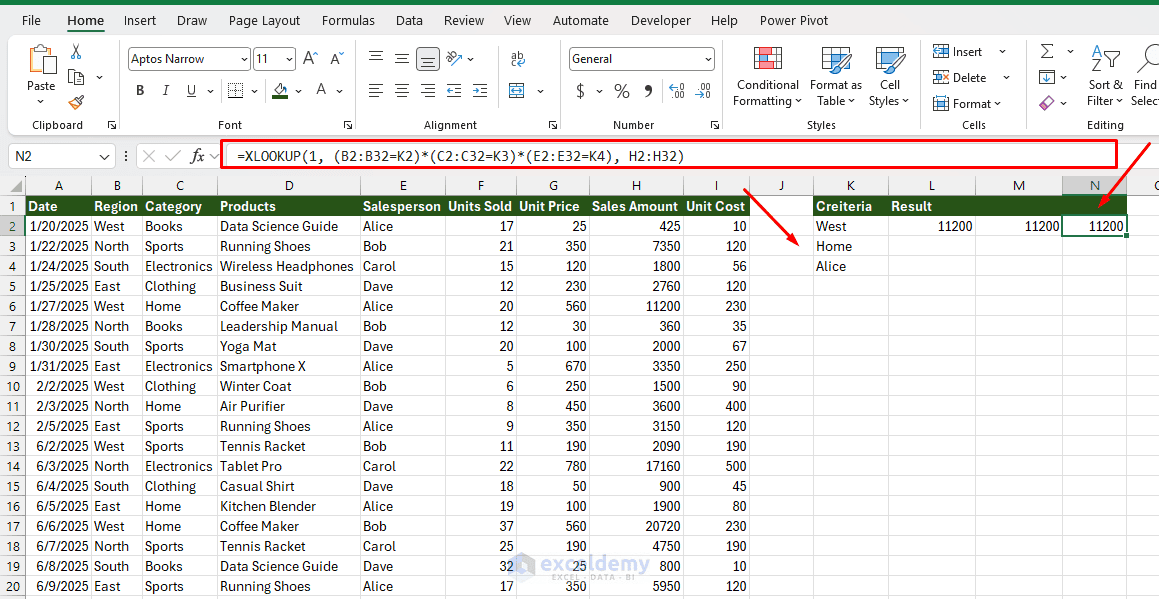Open the font name dropdown
This screenshot has width=1159, height=599.
click(245, 59)
